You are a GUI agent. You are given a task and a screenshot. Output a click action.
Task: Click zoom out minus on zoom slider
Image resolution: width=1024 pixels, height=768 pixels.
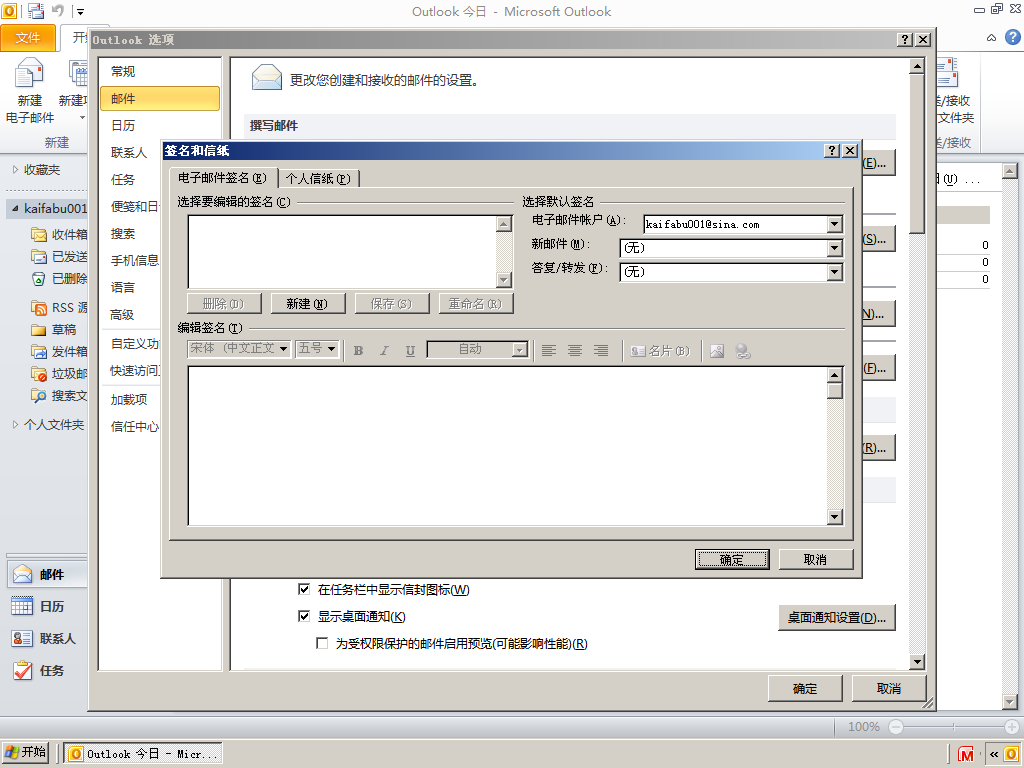pos(896,727)
